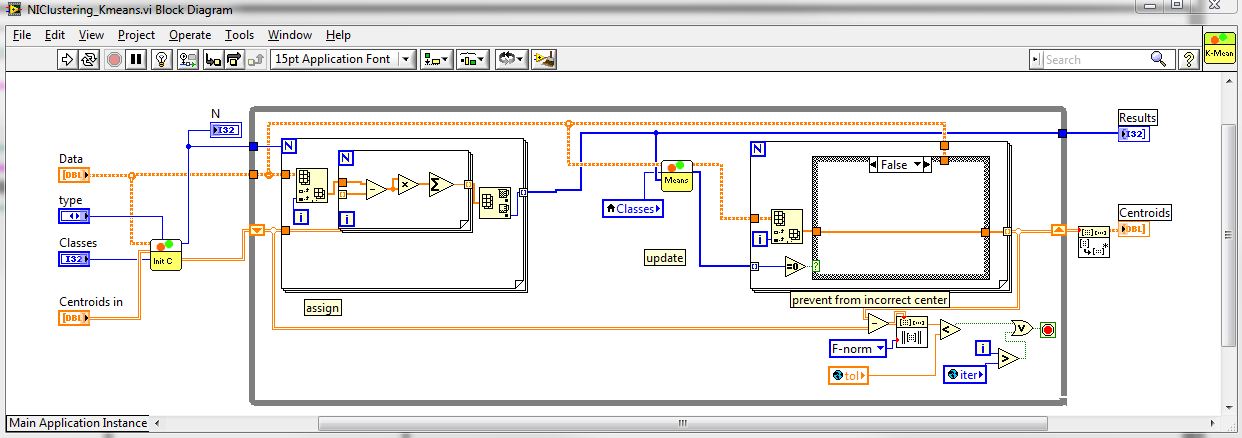
Task: Select the Means subVI node
Action: 677,174
